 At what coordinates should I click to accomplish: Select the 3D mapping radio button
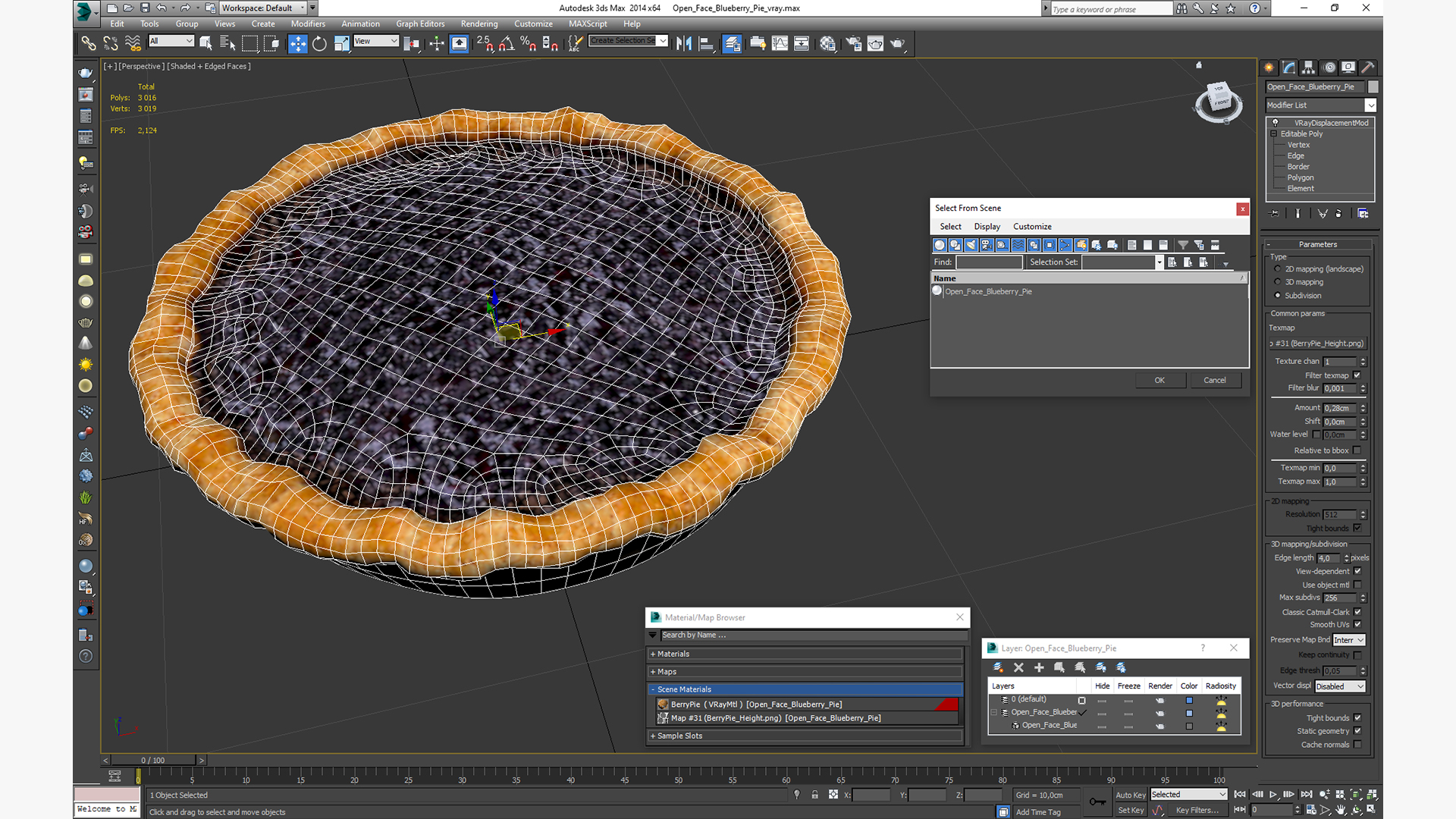1278,282
